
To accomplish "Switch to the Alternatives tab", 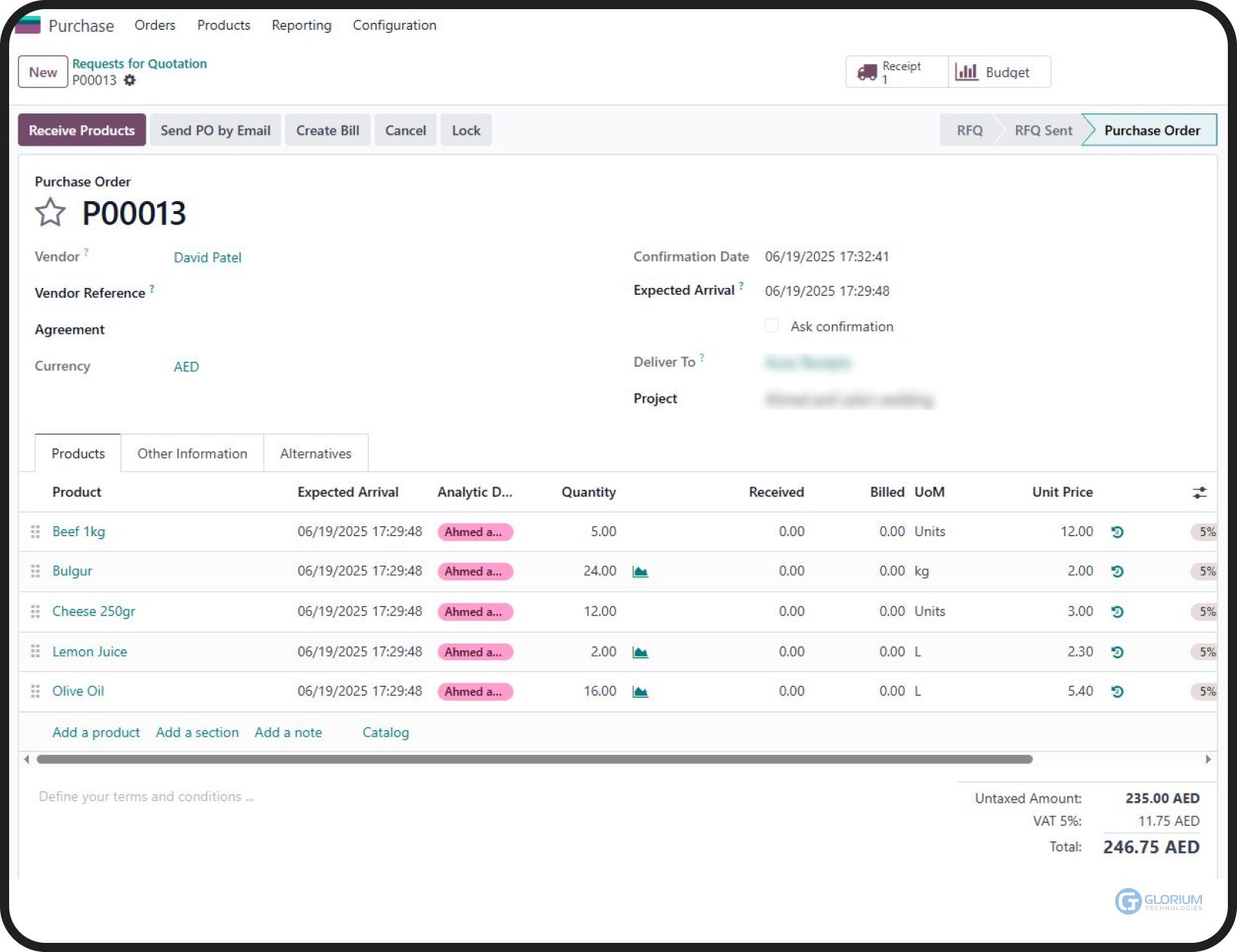I will click(x=315, y=453).
